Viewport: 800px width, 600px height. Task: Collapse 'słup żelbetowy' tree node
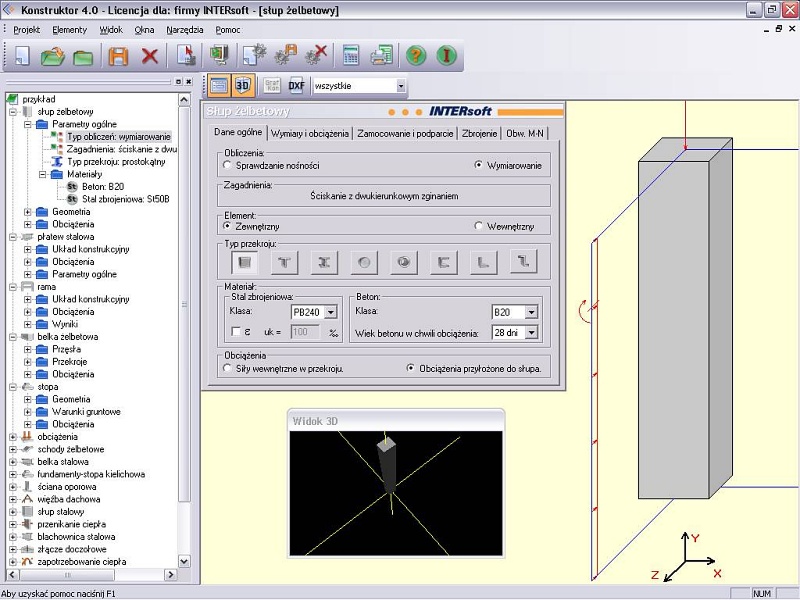13,112
